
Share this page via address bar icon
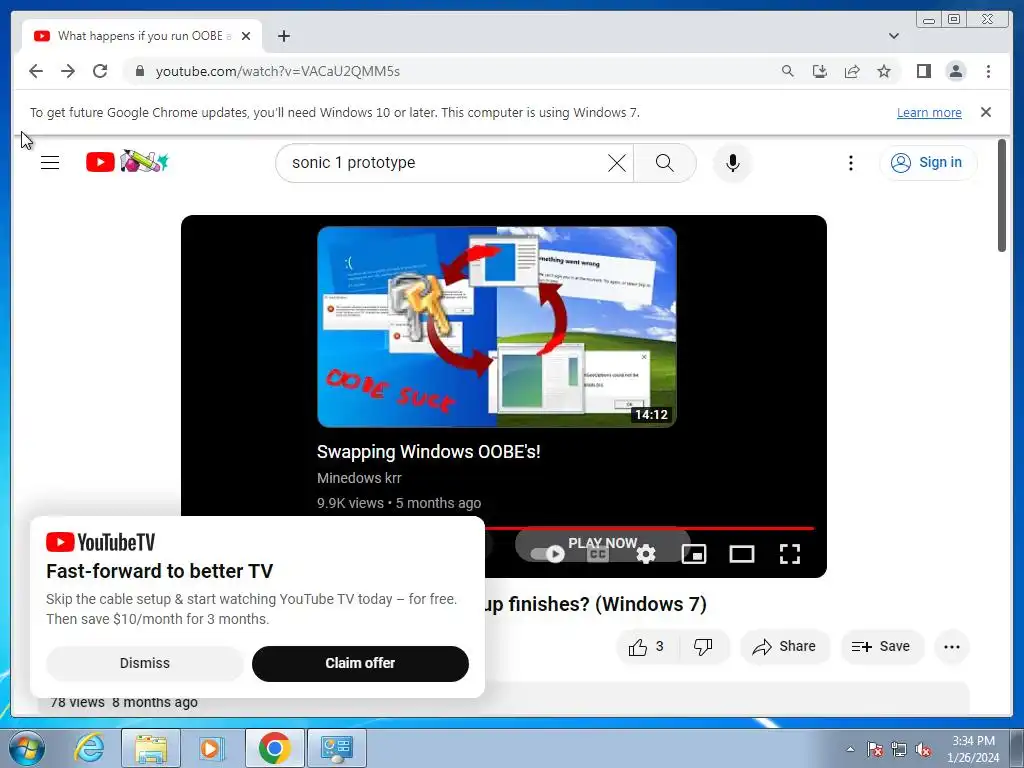point(852,71)
